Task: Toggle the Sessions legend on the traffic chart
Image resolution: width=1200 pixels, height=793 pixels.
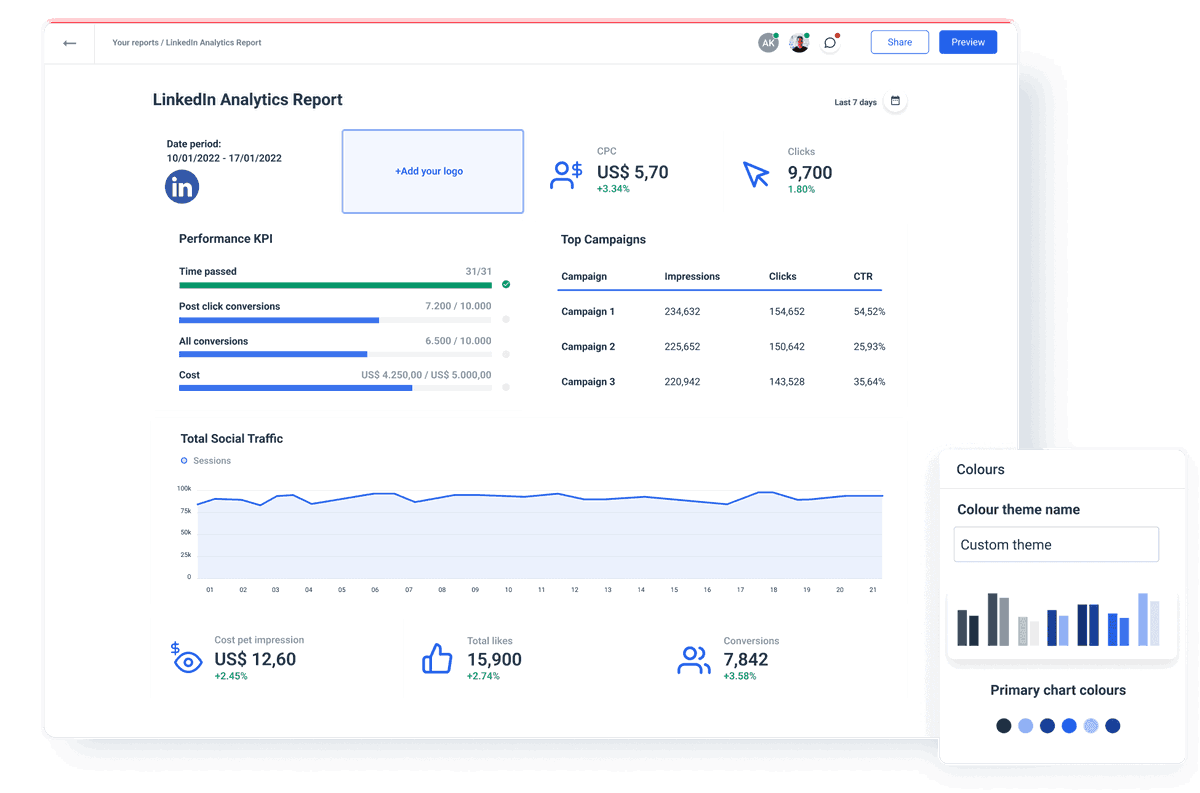Action: click(x=206, y=461)
